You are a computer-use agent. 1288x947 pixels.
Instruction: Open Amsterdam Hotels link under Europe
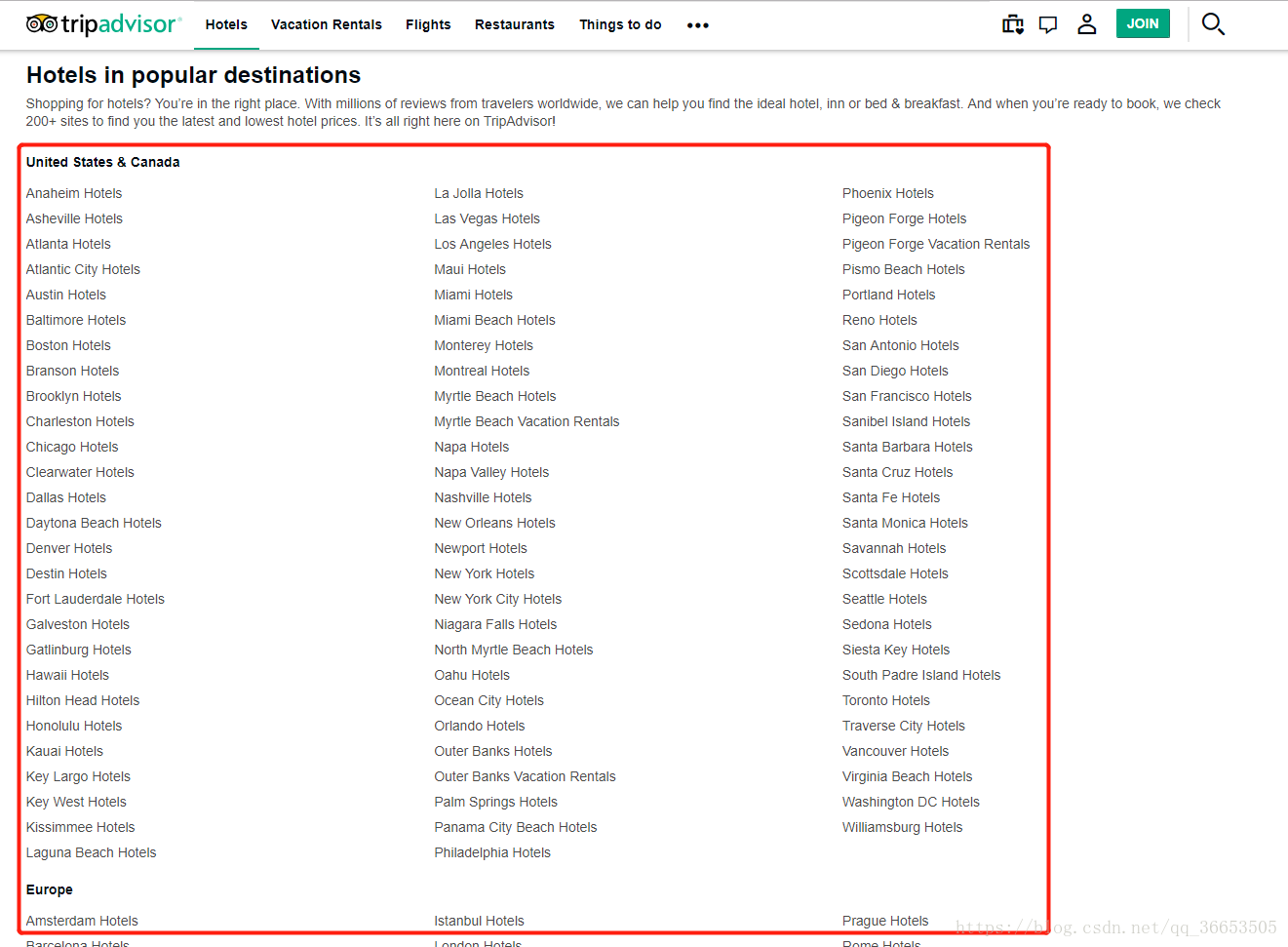pos(82,921)
